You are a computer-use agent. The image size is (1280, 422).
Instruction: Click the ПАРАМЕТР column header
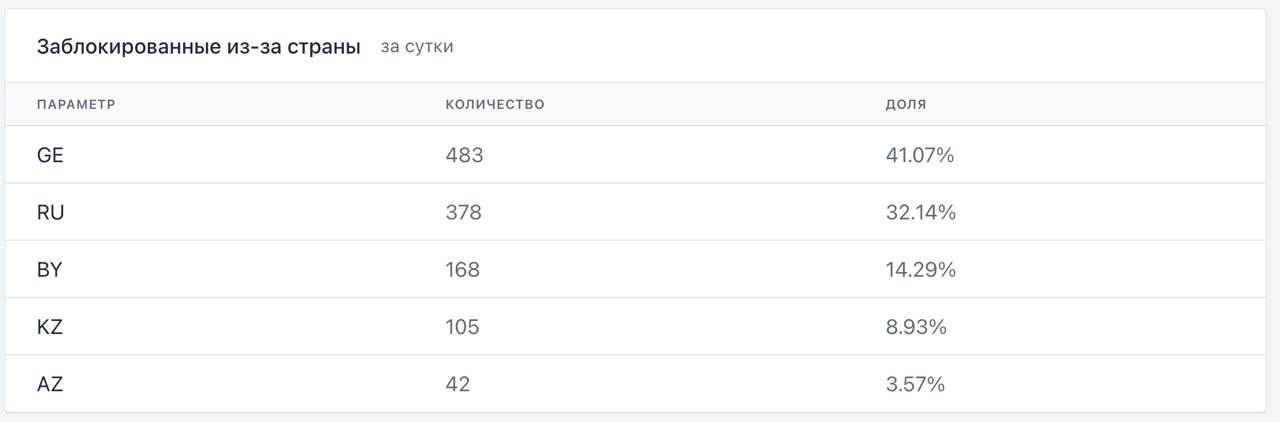tap(76, 104)
